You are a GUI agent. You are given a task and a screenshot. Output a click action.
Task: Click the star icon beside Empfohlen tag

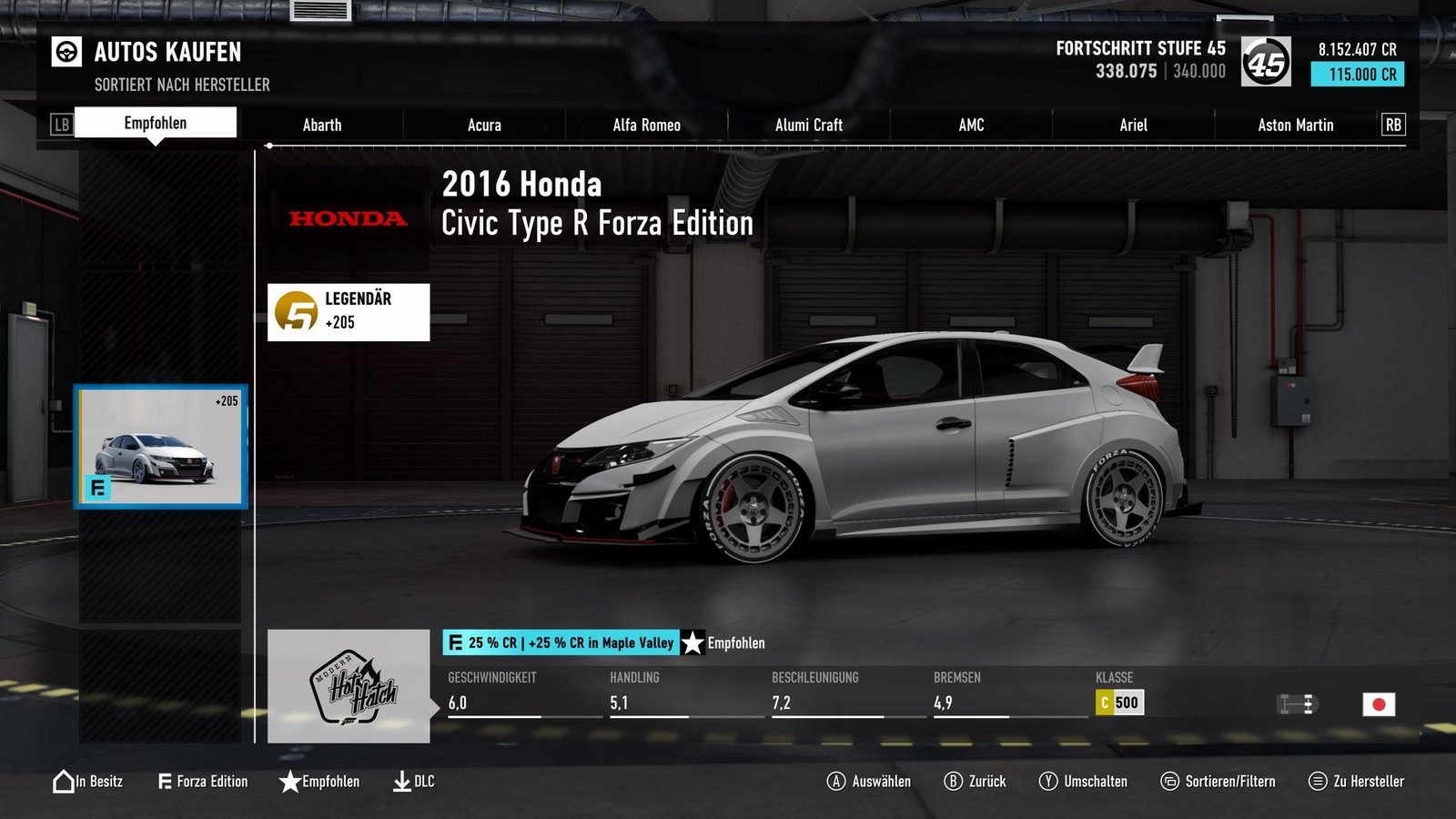[x=693, y=642]
